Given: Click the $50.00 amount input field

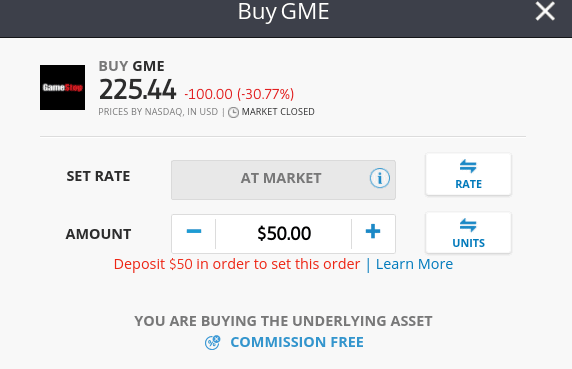Looking at the screenshot, I should pos(284,233).
